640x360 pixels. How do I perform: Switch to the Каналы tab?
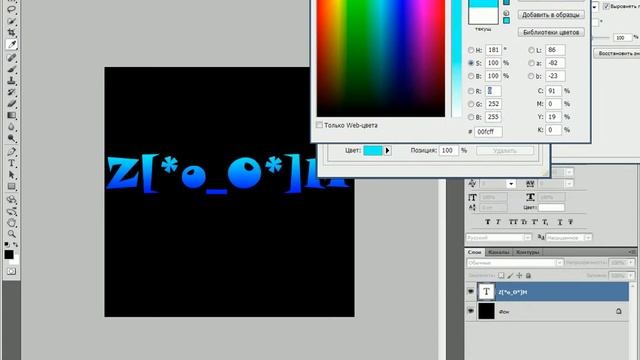pyautogui.click(x=499, y=252)
